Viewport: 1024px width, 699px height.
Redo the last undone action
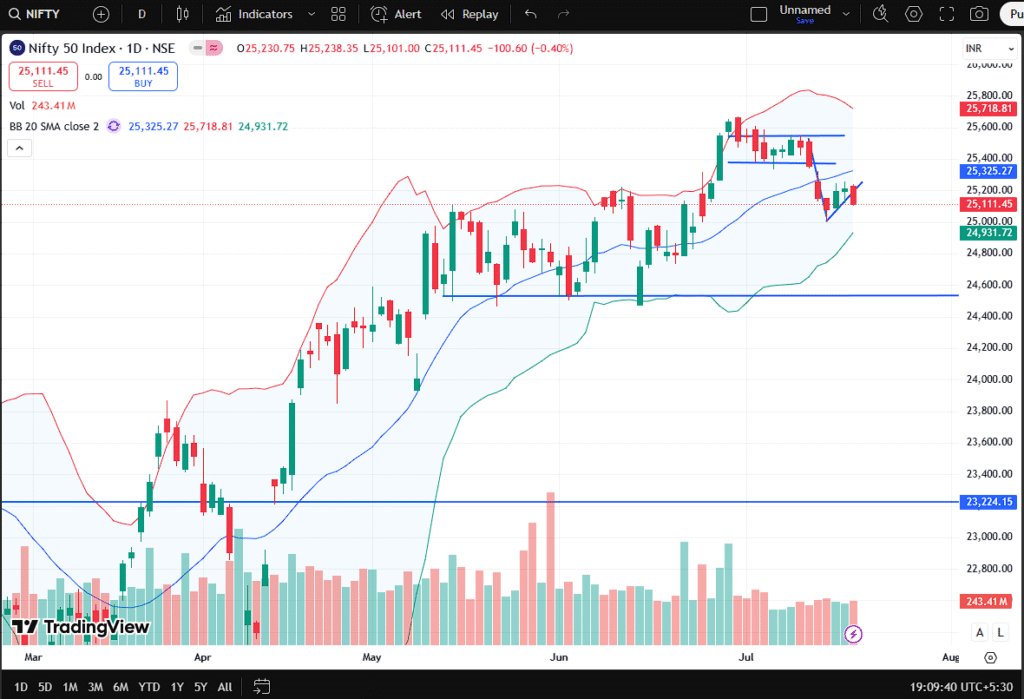(x=564, y=14)
